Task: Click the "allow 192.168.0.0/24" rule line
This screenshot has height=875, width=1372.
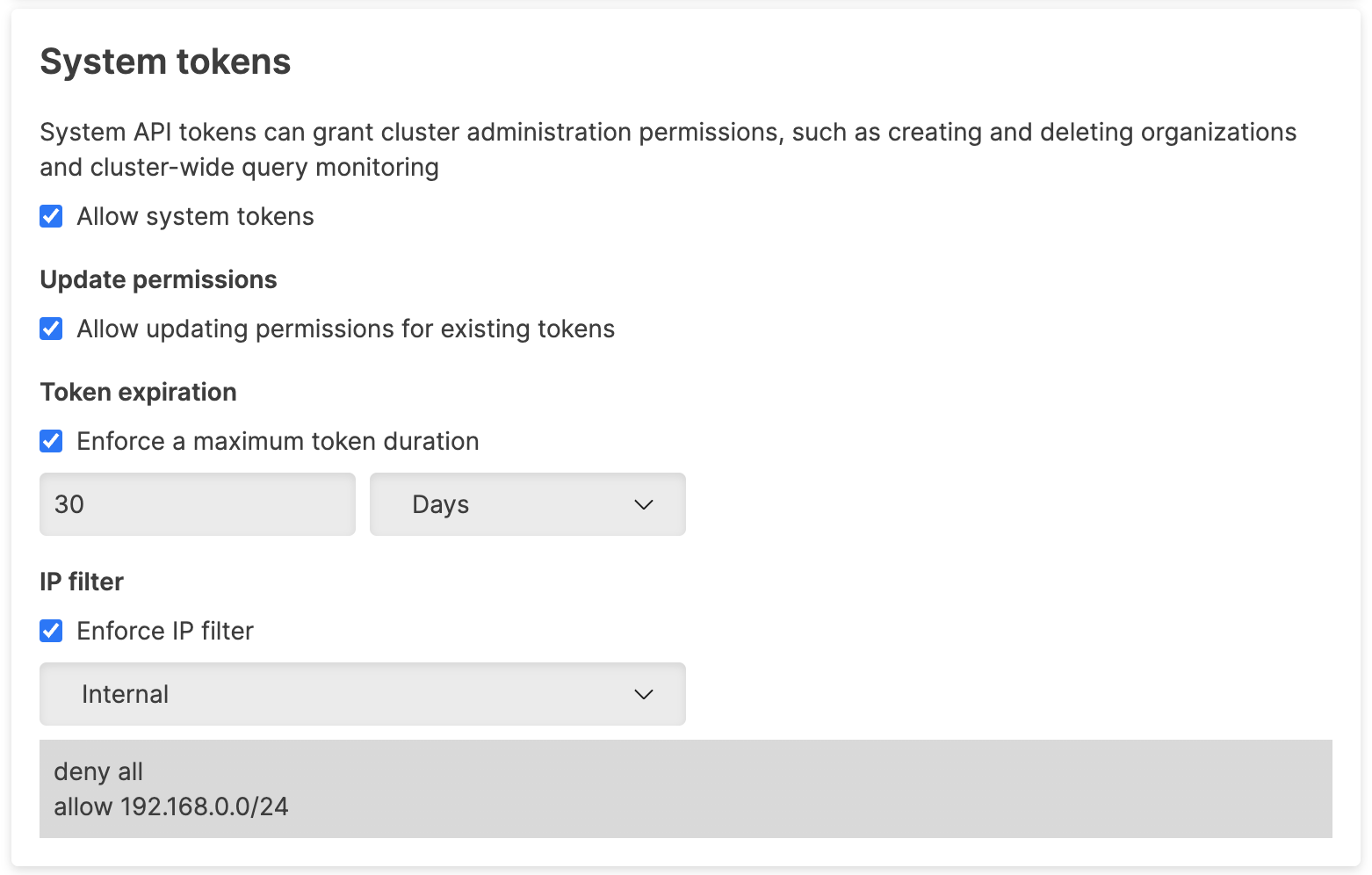Action: pyautogui.click(x=171, y=806)
